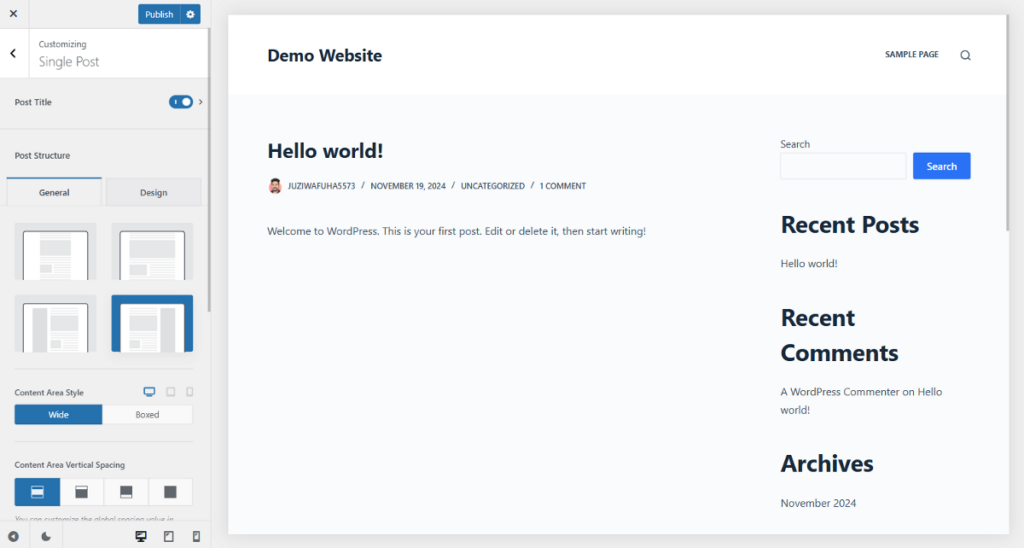Click the blue Search button

(x=942, y=166)
